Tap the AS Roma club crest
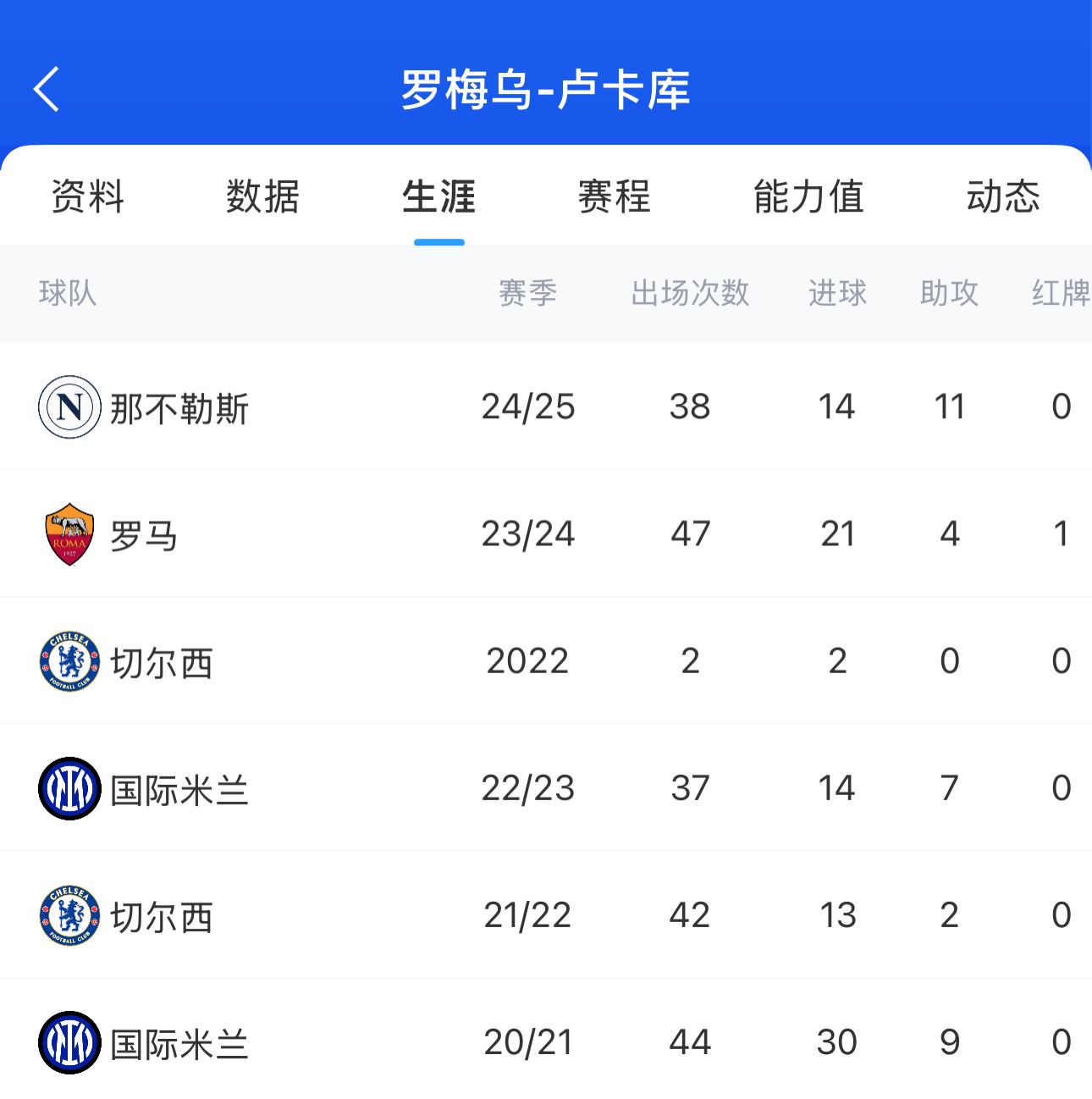1092x1099 pixels. coord(69,534)
